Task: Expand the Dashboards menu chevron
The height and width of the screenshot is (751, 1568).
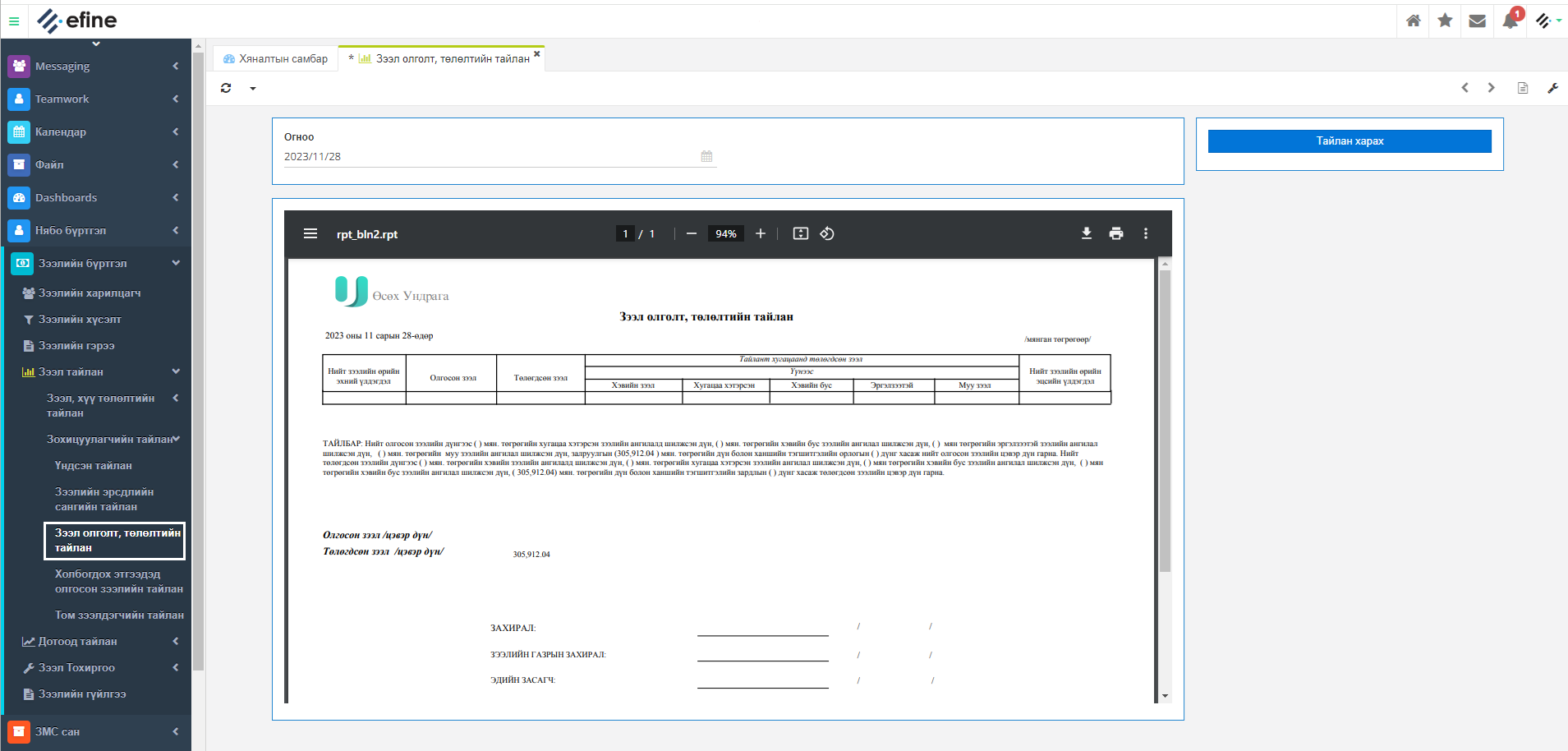Action: tap(176, 197)
